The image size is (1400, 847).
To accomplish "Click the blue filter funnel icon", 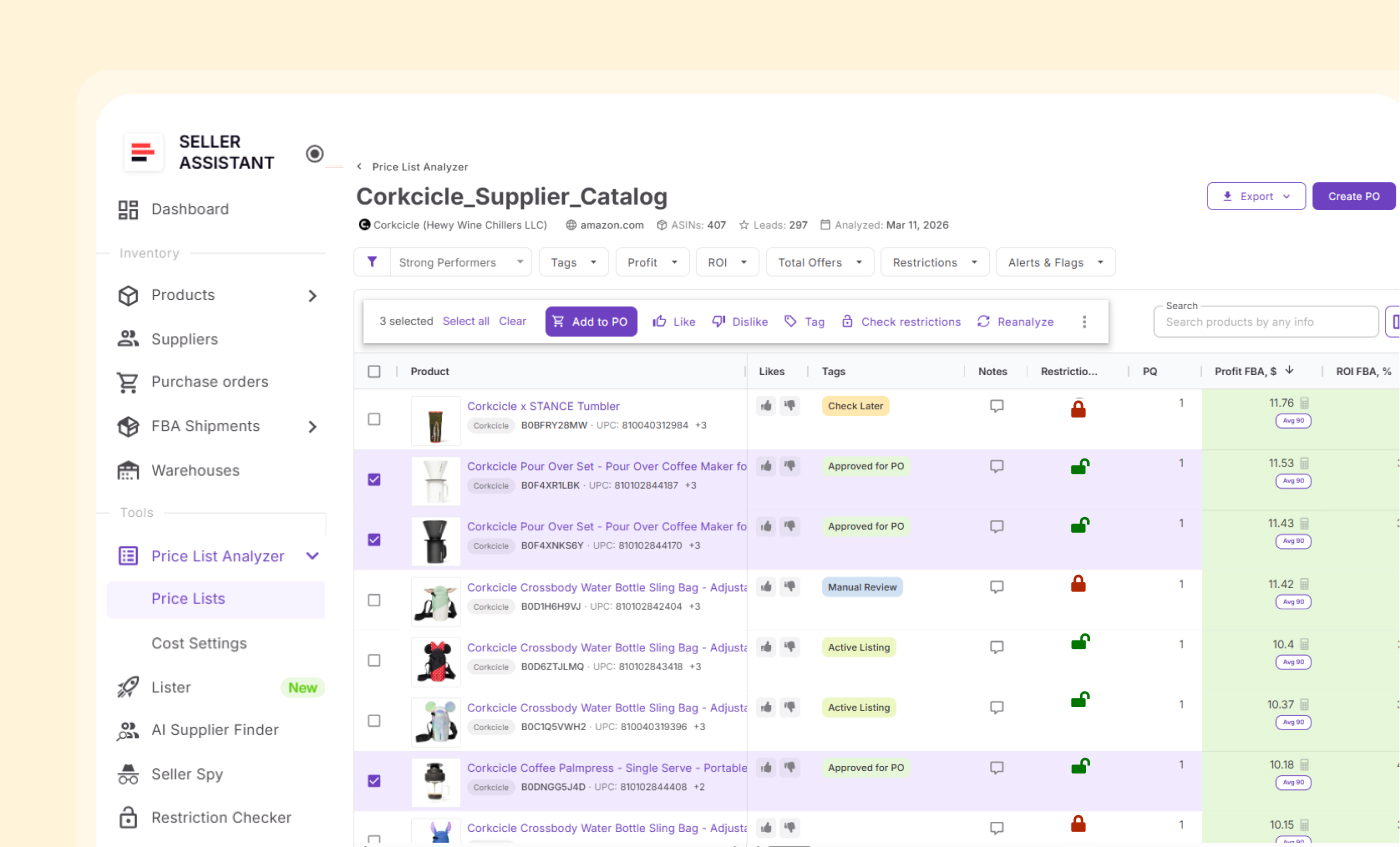I will click(371, 261).
